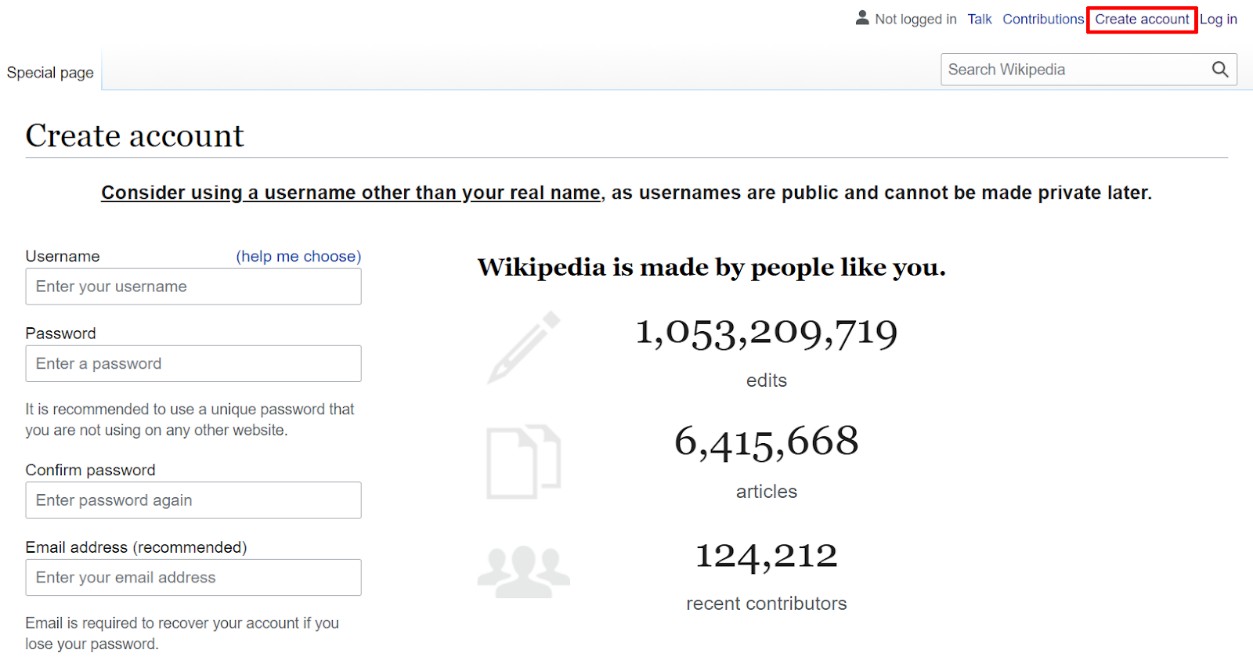The image size is (1253, 660).
Task: Click the Create account link at top
Action: coord(1142,19)
